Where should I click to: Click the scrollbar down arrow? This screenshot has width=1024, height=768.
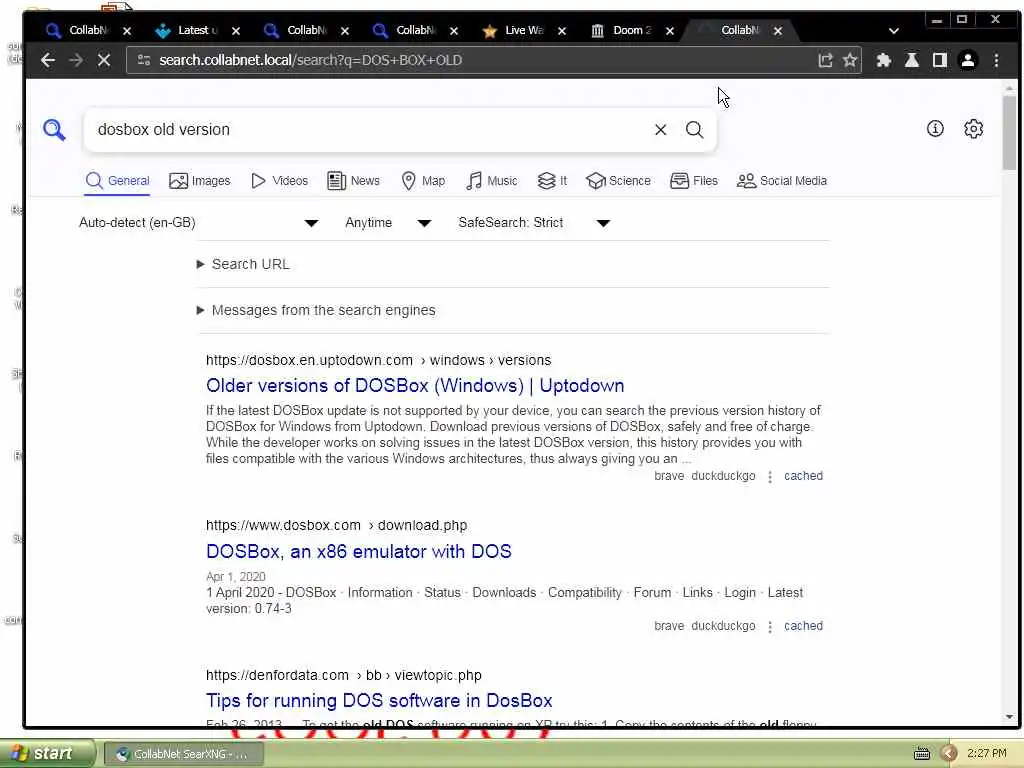tap(1010, 717)
